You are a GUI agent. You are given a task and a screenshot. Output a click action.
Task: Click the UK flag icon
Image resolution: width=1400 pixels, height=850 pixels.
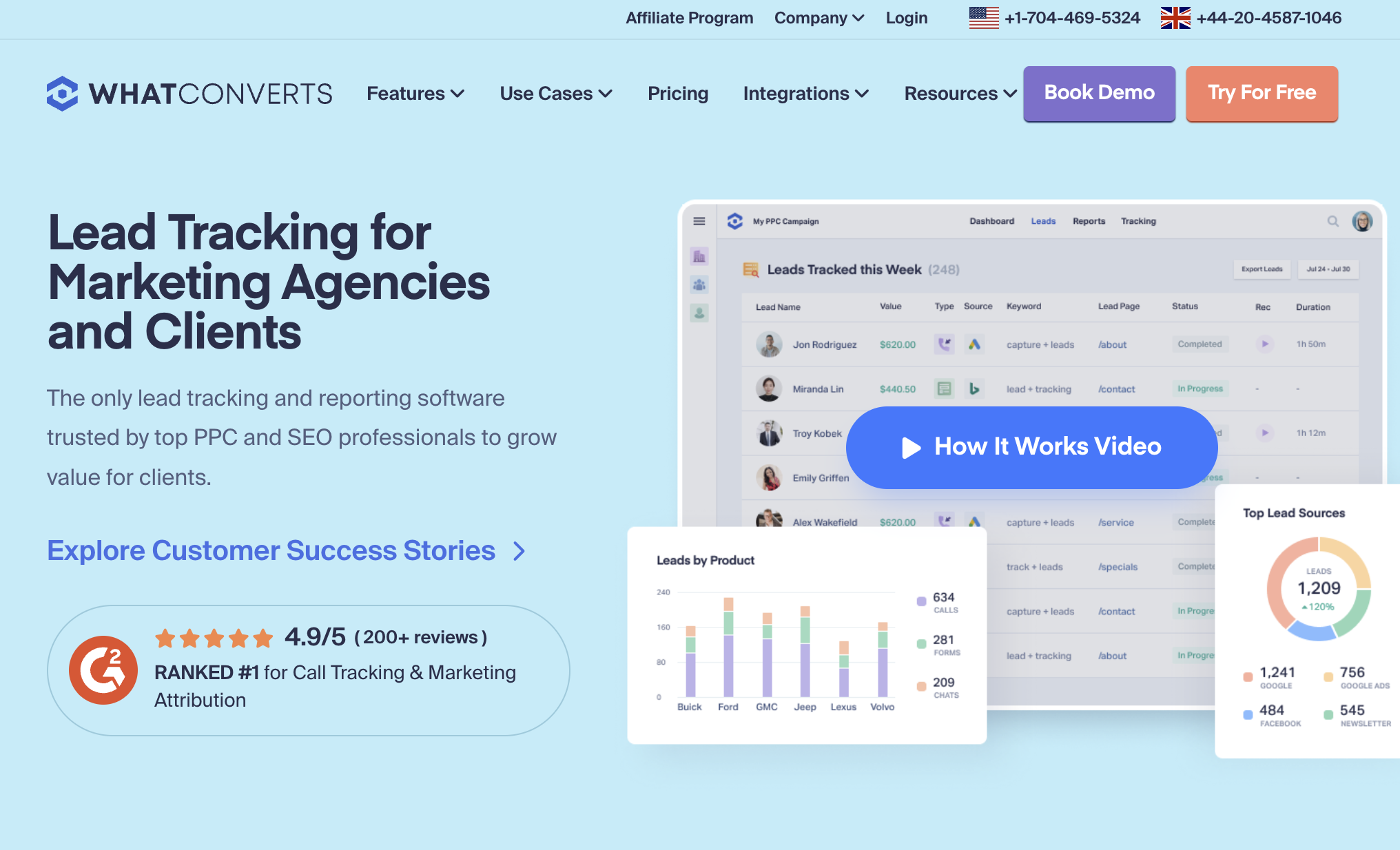click(1175, 18)
